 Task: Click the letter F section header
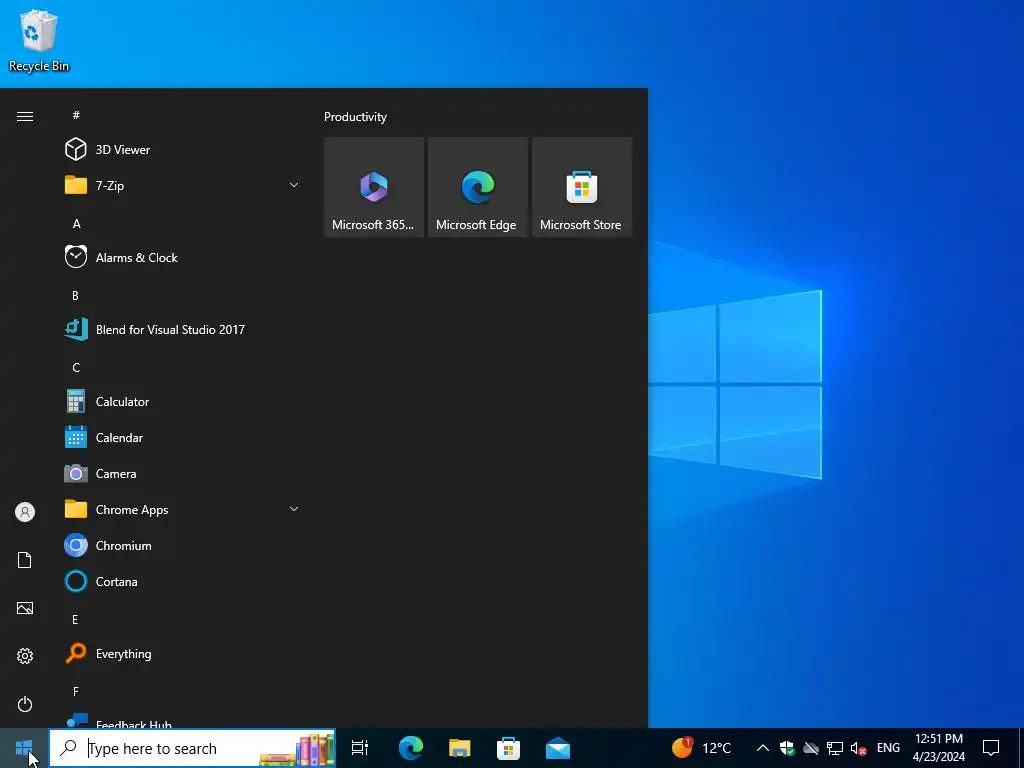point(76,692)
